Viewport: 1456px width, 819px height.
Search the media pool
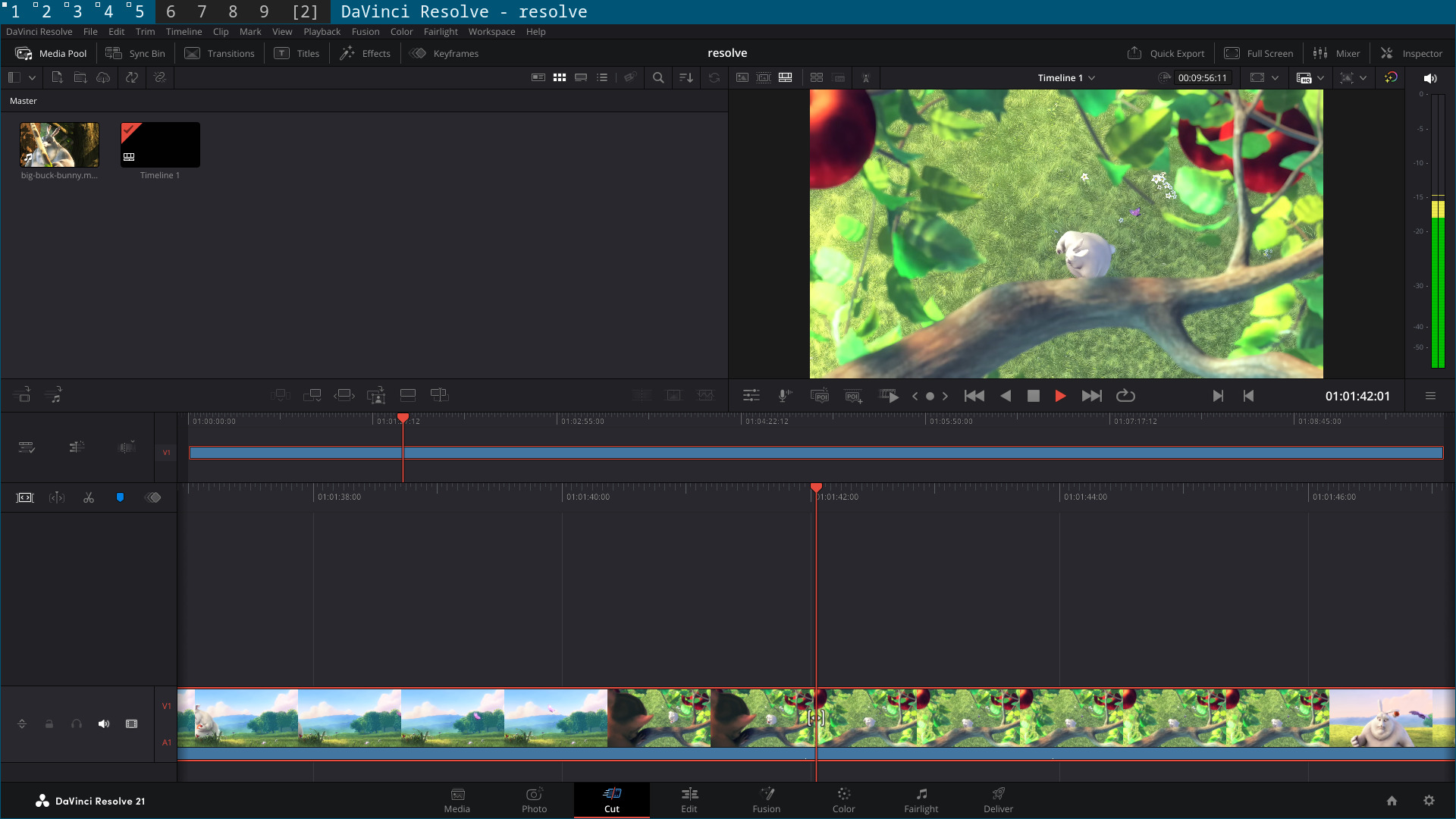coord(658,77)
